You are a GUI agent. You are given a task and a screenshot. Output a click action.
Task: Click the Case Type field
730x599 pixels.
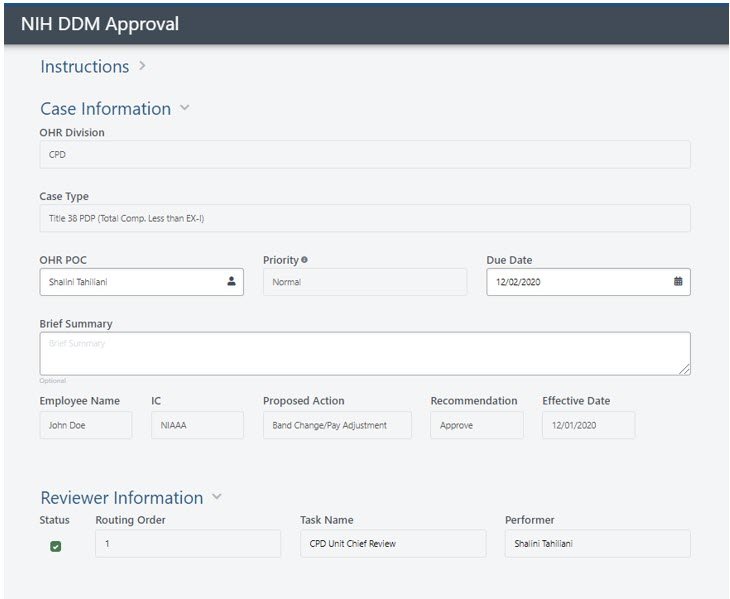point(365,218)
